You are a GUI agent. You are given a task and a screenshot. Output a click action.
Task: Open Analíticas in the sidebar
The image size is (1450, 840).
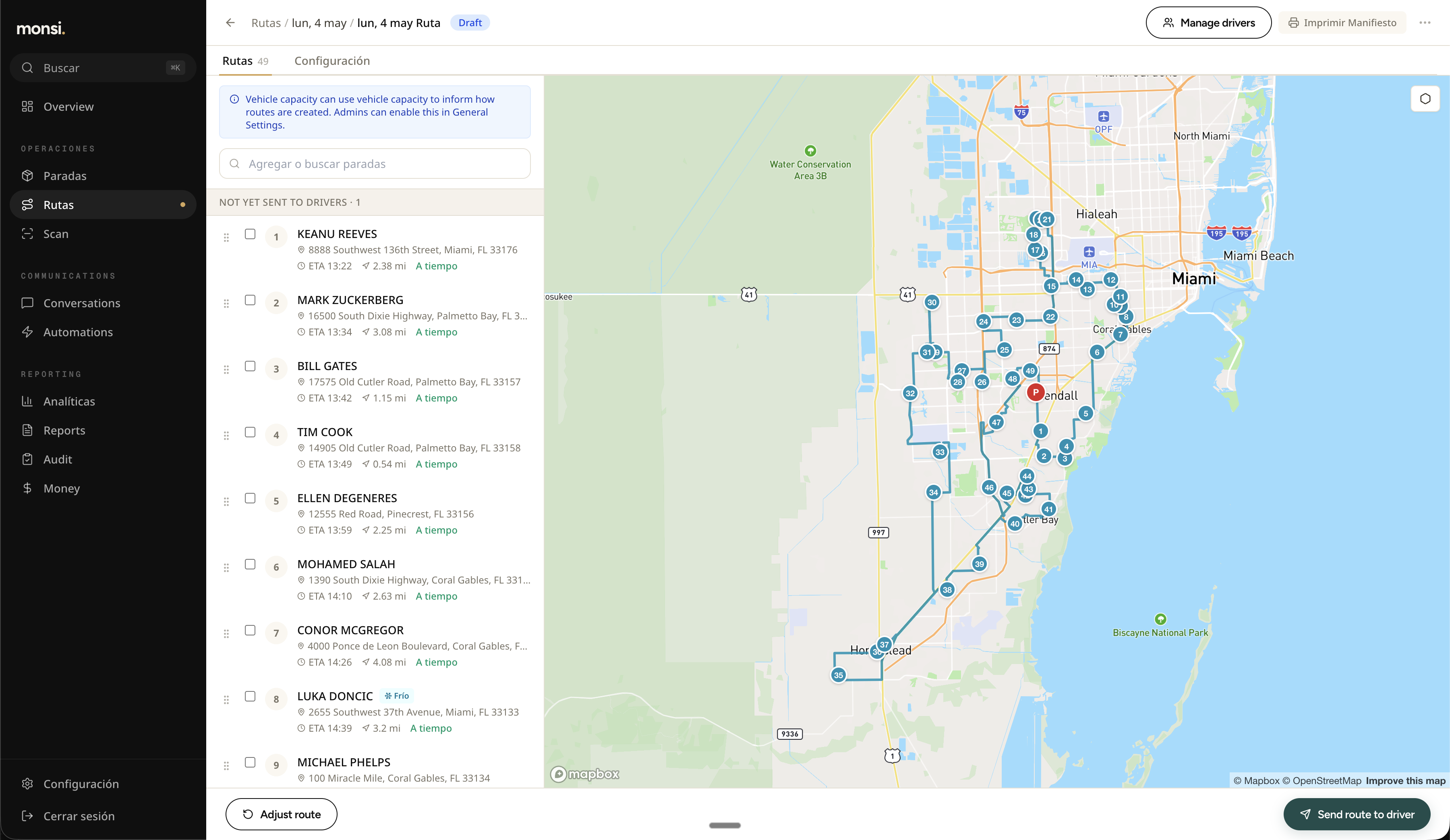point(103,401)
